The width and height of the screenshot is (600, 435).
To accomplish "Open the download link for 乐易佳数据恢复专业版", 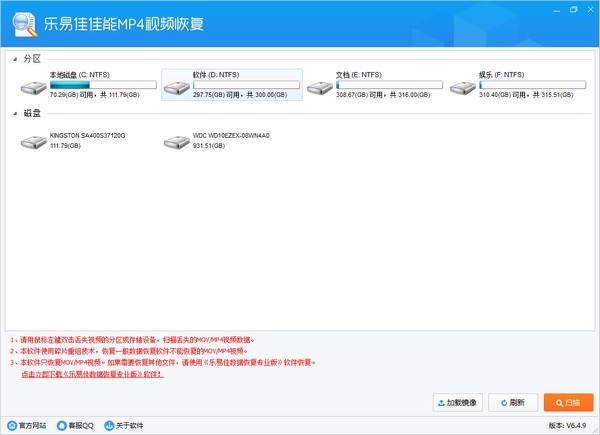I will click(x=93, y=374).
